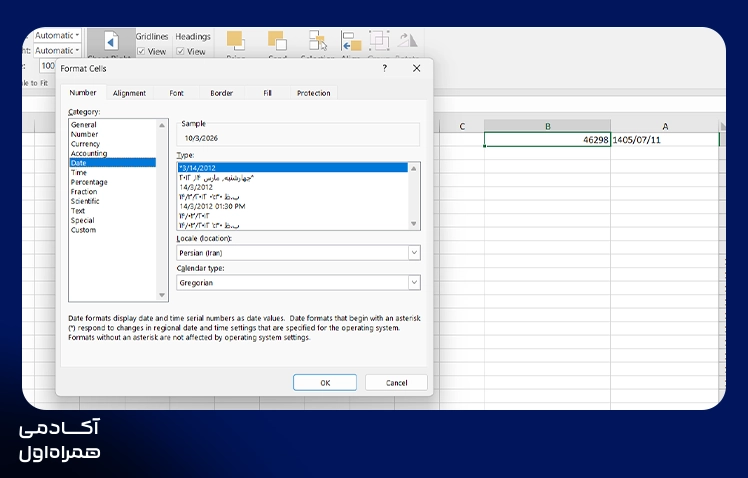Close the Format Cells dialog
The width and height of the screenshot is (748, 478).
click(x=416, y=68)
